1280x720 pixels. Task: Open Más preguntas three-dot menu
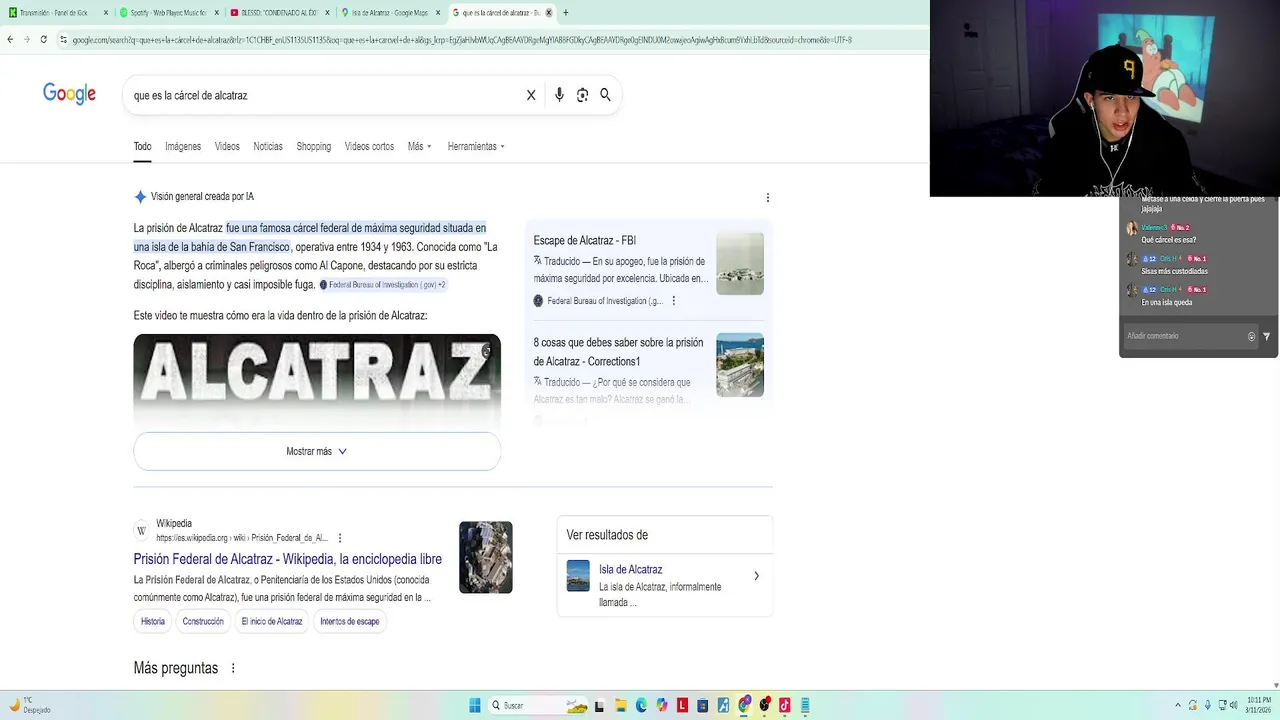[x=233, y=668]
